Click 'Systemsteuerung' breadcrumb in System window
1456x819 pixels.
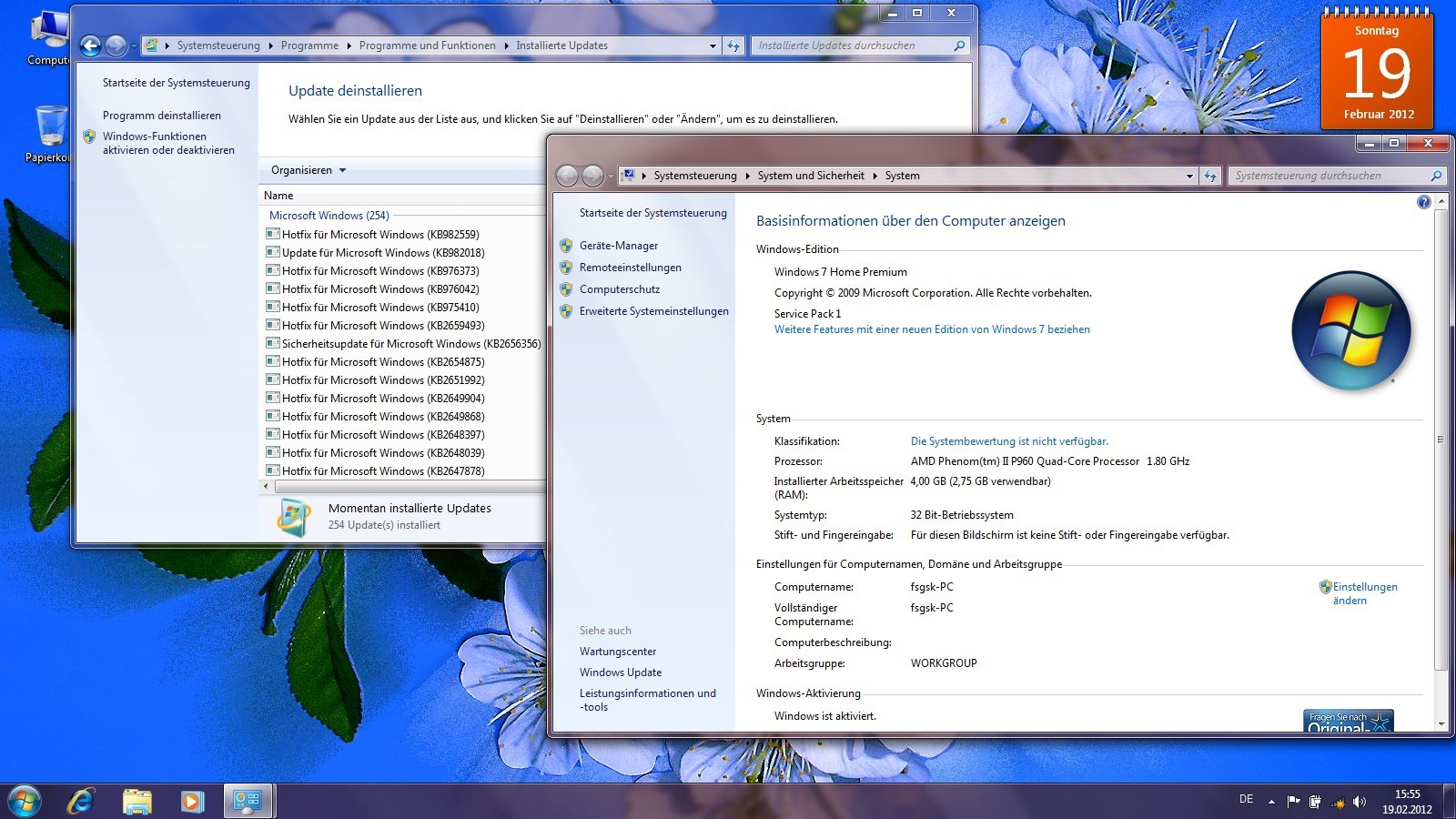(695, 176)
